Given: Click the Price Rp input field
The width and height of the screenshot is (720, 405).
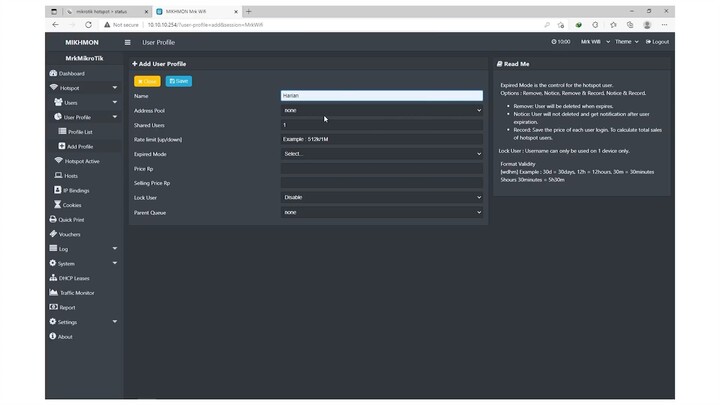Looking at the screenshot, I should tap(382, 169).
